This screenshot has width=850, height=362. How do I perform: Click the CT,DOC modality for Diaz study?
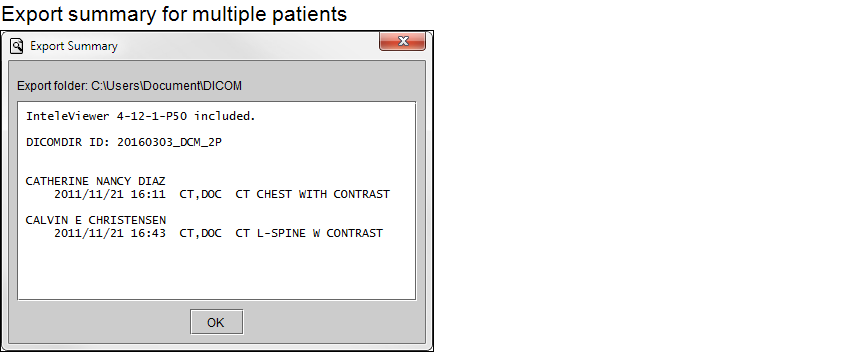click(201, 194)
